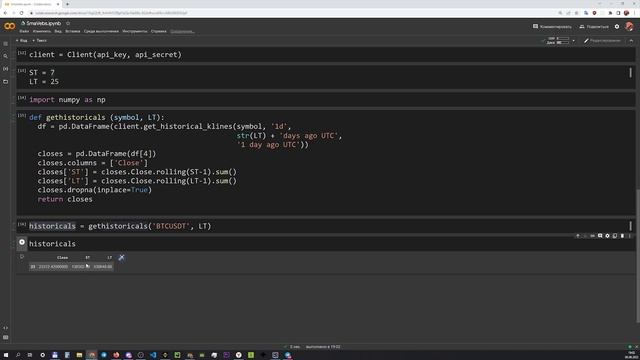Select the LT column header
Screen dimensions: 640x360
[109, 258]
